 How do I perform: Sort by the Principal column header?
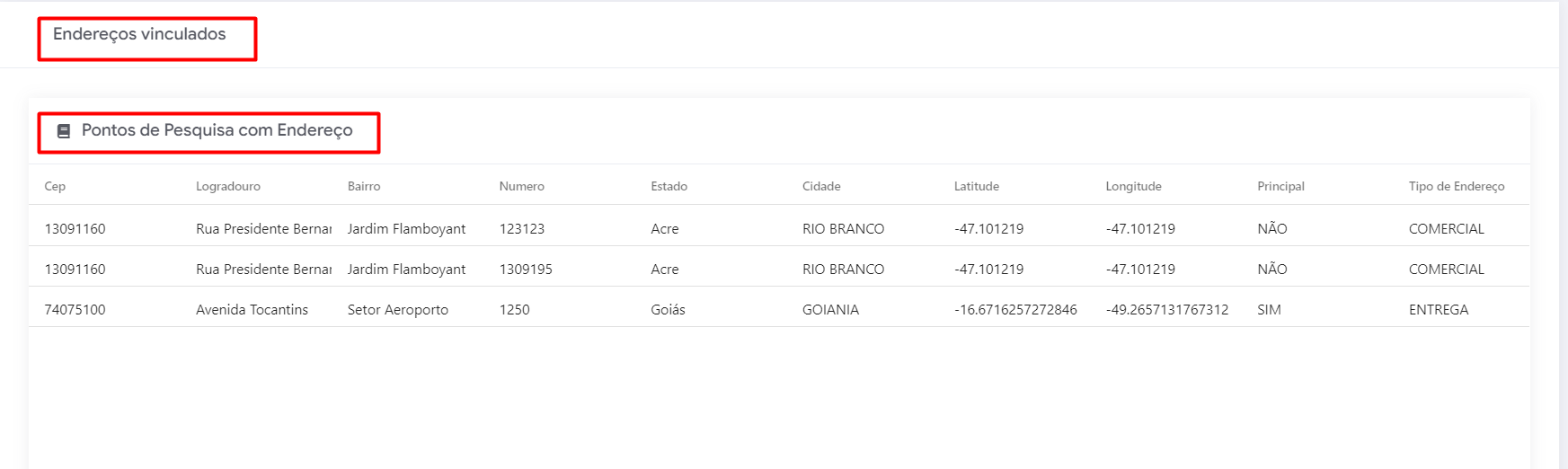tap(1280, 186)
